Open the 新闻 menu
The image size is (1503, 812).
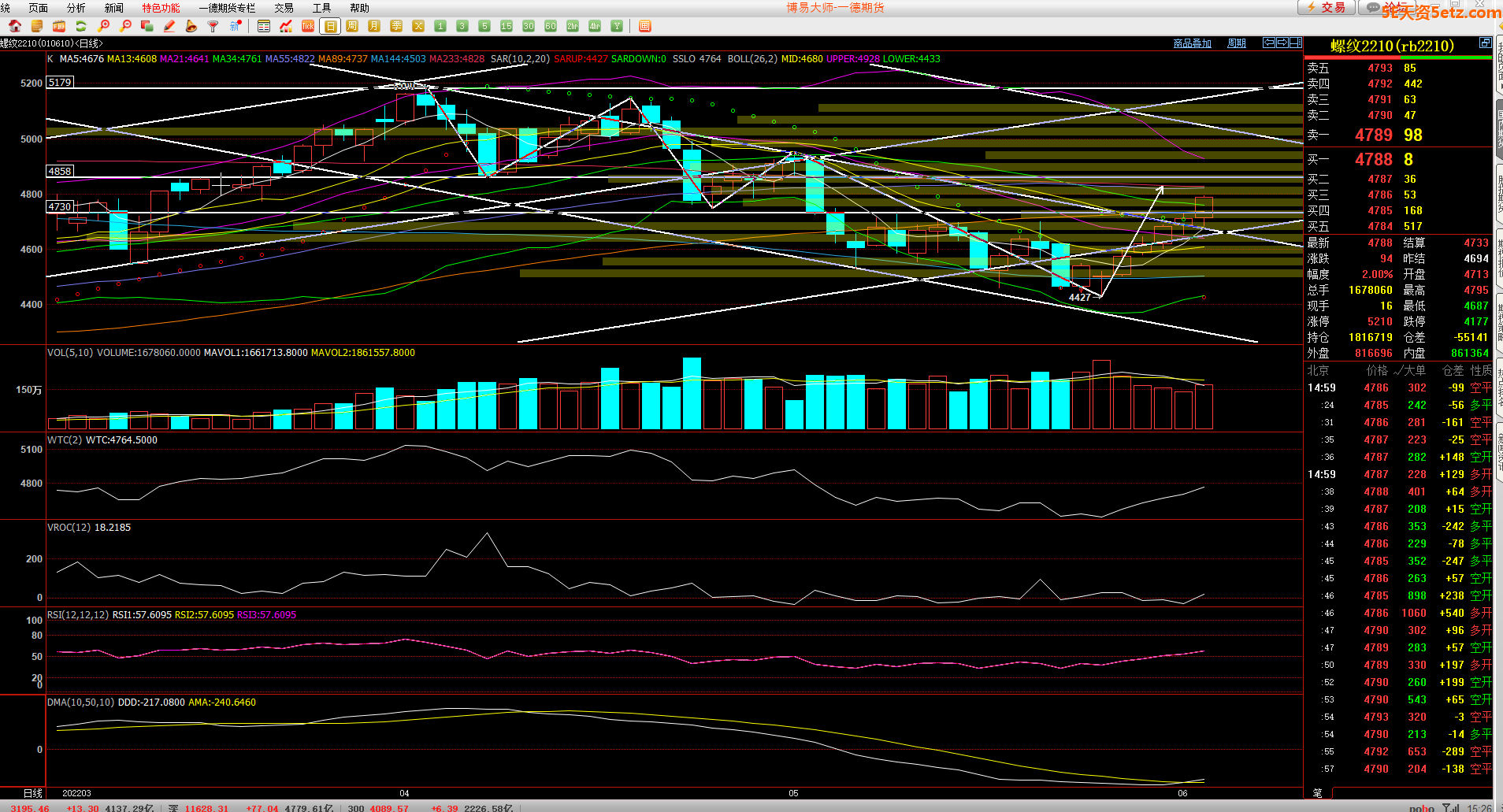[113, 8]
